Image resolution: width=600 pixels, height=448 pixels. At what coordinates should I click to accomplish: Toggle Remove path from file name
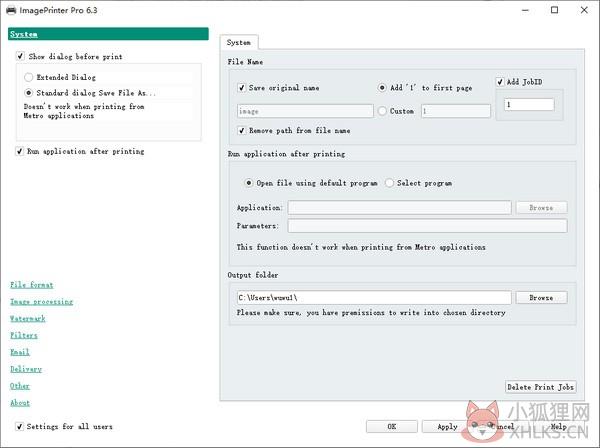click(x=241, y=131)
